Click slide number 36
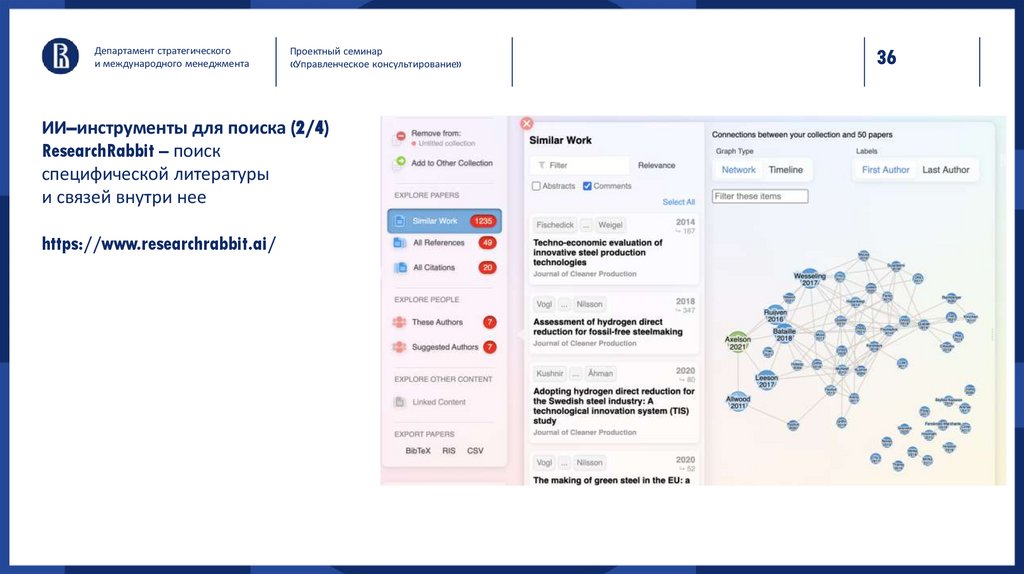 pyautogui.click(x=886, y=57)
